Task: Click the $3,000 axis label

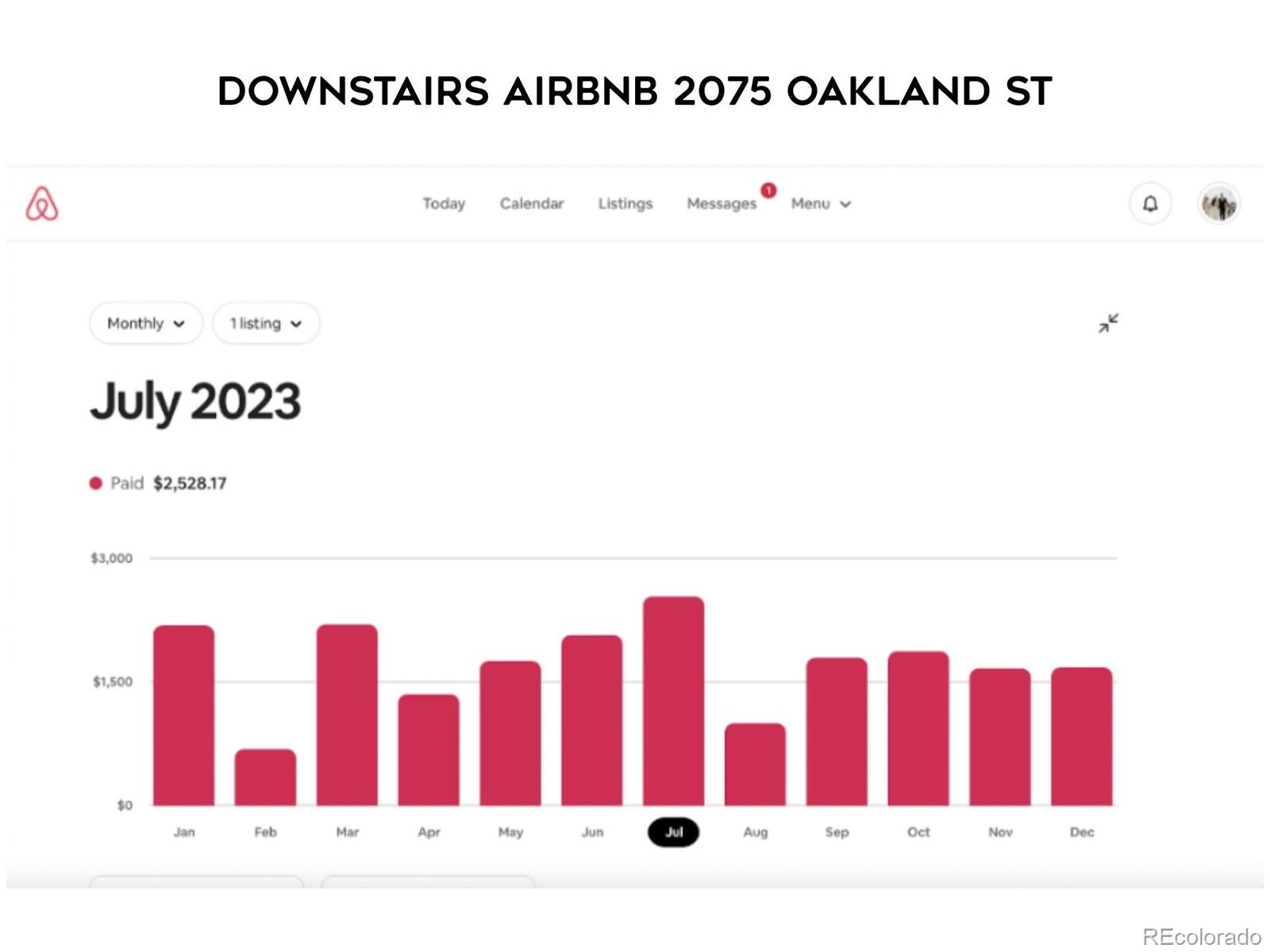Action: (112, 559)
